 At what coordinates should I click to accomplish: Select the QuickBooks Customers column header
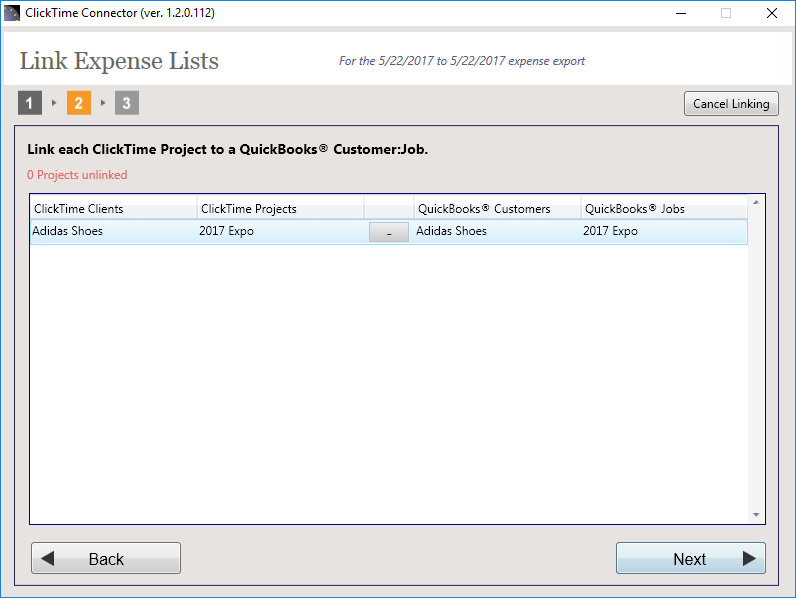pos(498,209)
